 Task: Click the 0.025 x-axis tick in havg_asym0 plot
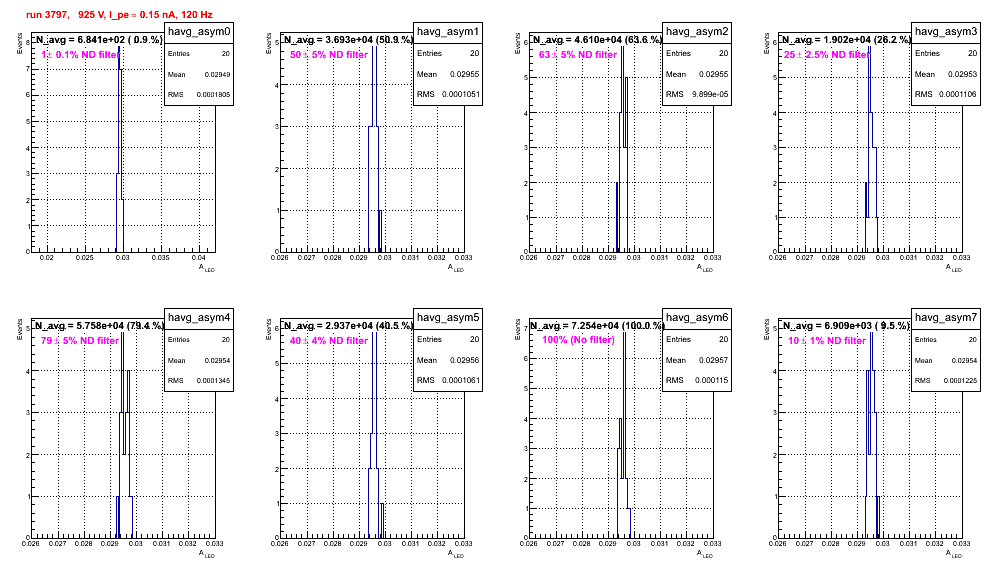click(84, 258)
